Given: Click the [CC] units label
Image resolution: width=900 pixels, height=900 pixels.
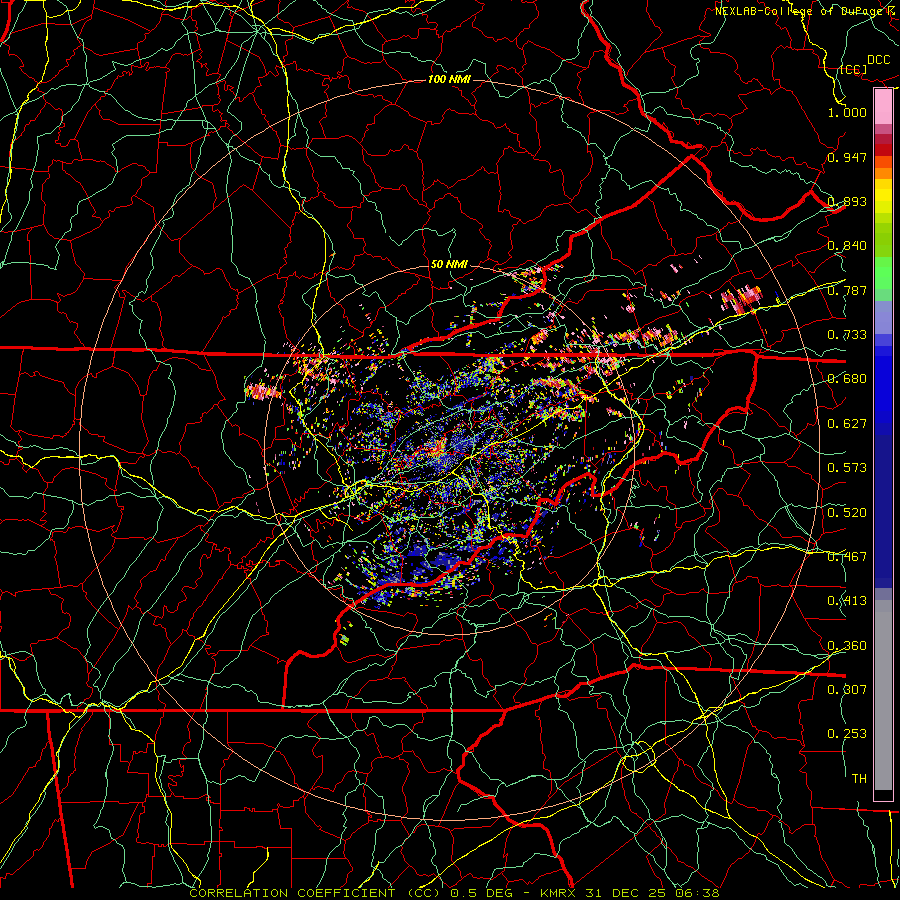Looking at the screenshot, I should pyautogui.click(x=854, y=69).
